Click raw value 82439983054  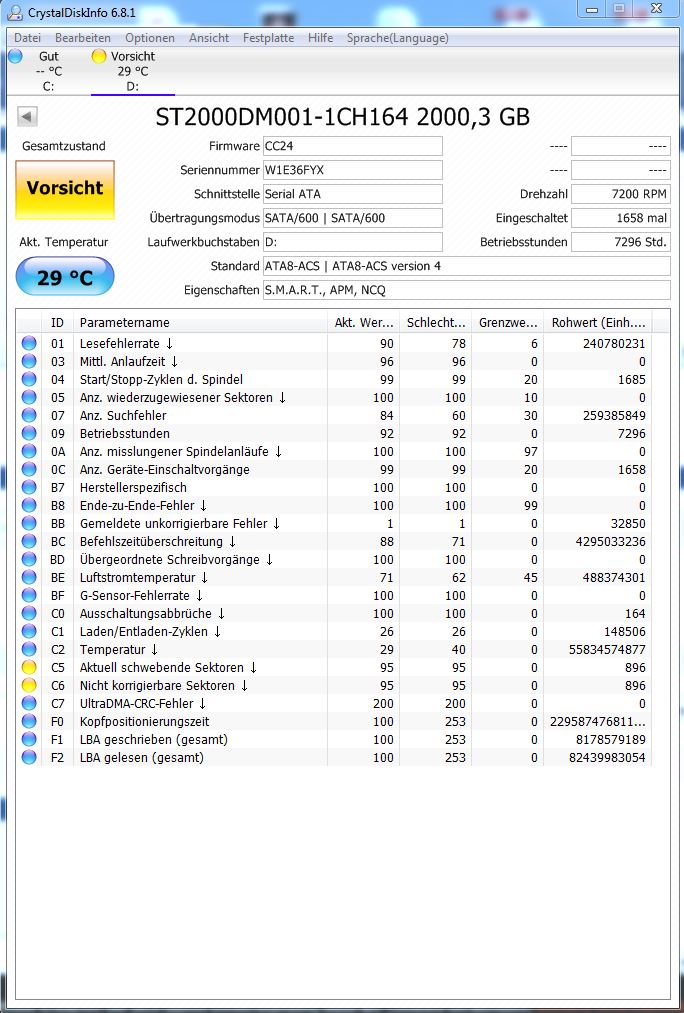click(606, 758)
